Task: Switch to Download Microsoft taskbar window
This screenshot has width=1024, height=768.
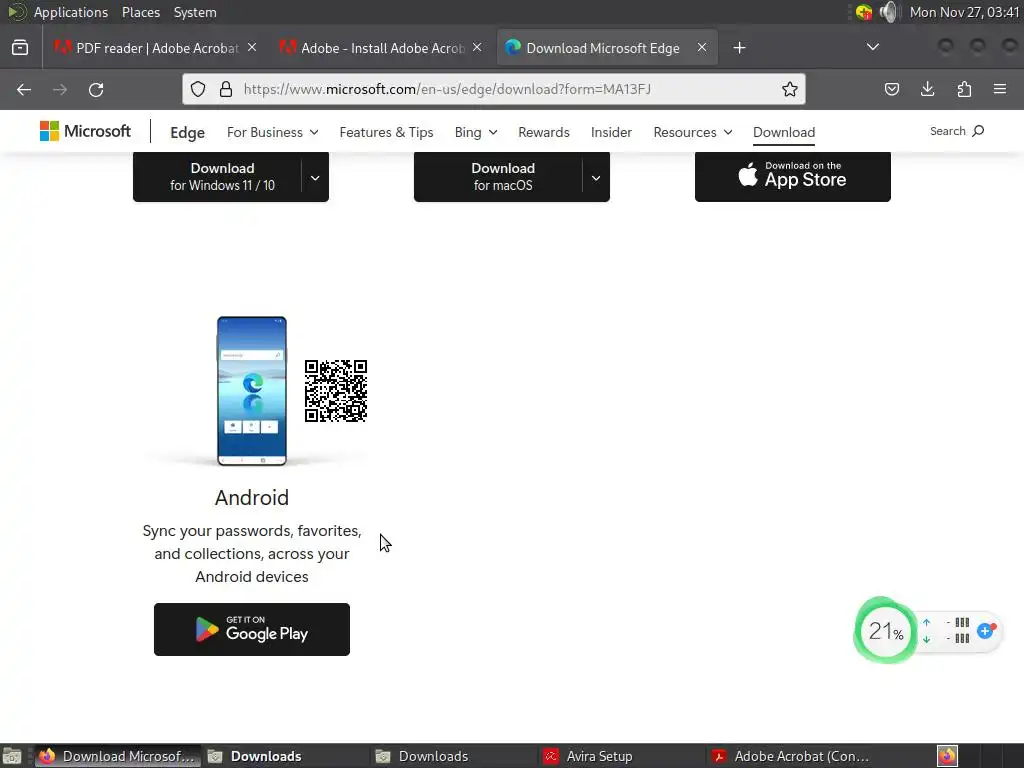Action: point(118,756)
